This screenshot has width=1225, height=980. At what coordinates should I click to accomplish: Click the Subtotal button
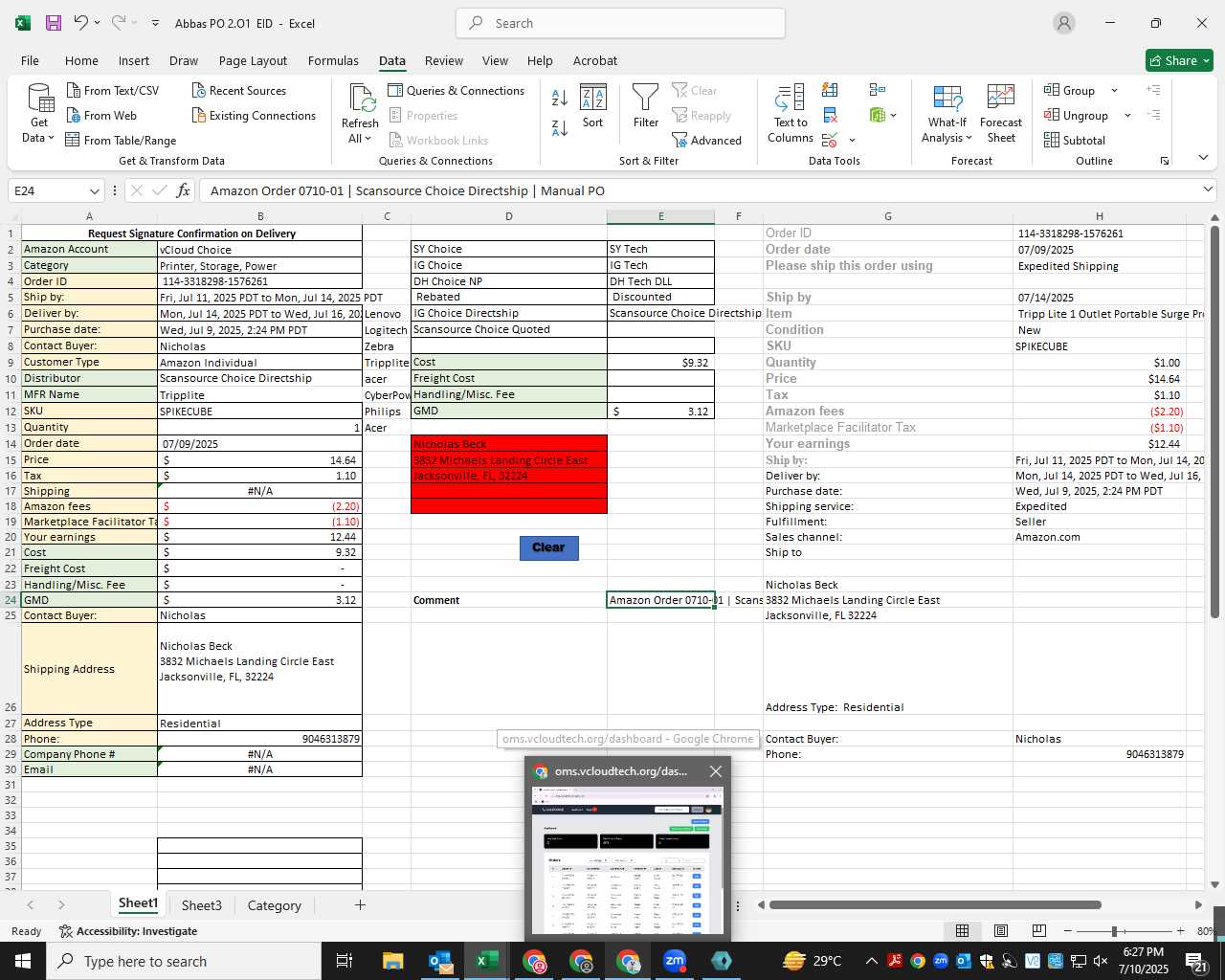tap(1075, 141)
